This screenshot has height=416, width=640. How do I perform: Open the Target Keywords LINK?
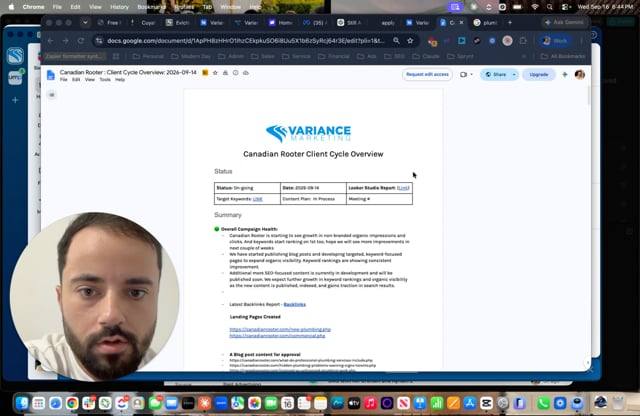click(x=257, y=199)
